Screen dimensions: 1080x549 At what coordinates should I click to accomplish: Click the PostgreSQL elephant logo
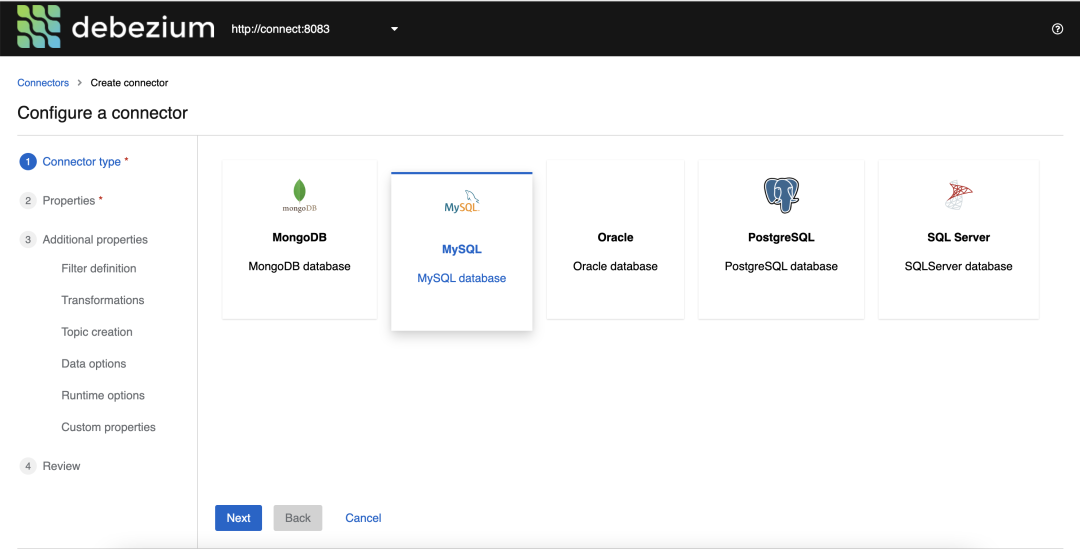(x=781, y=194)
